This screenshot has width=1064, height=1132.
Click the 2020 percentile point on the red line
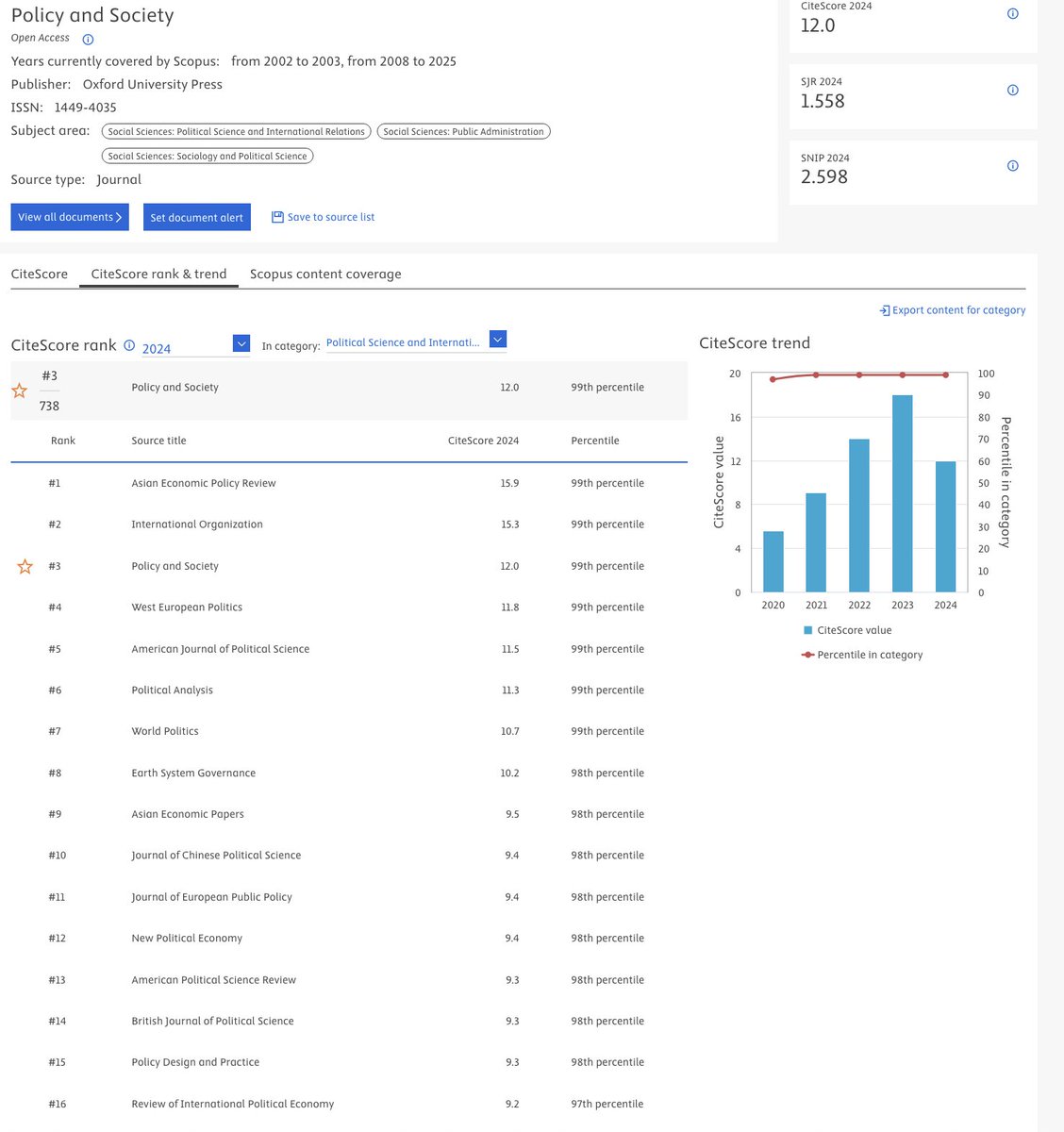tap(773, 379)
